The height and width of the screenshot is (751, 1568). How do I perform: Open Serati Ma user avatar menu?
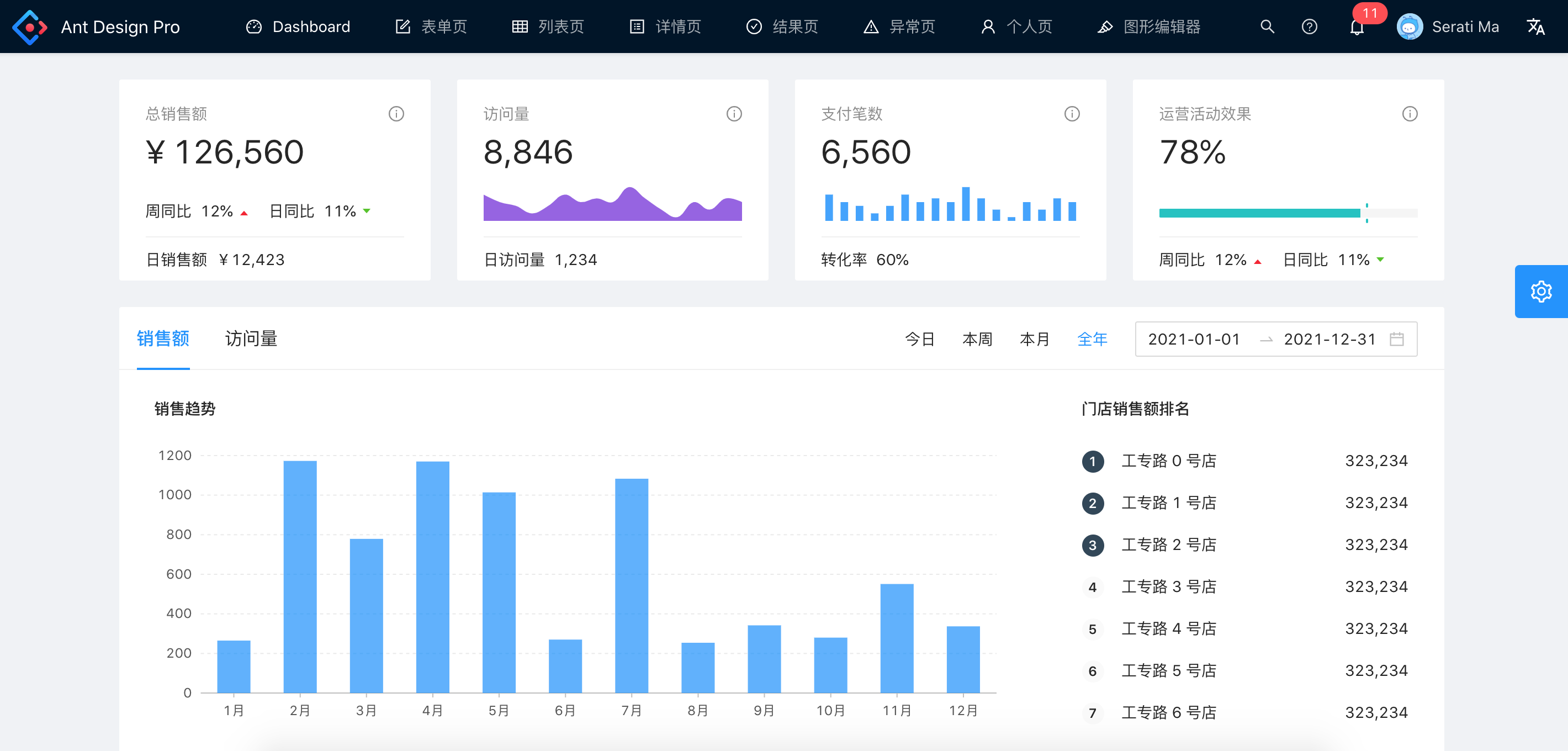click(x=1448, y=27)
